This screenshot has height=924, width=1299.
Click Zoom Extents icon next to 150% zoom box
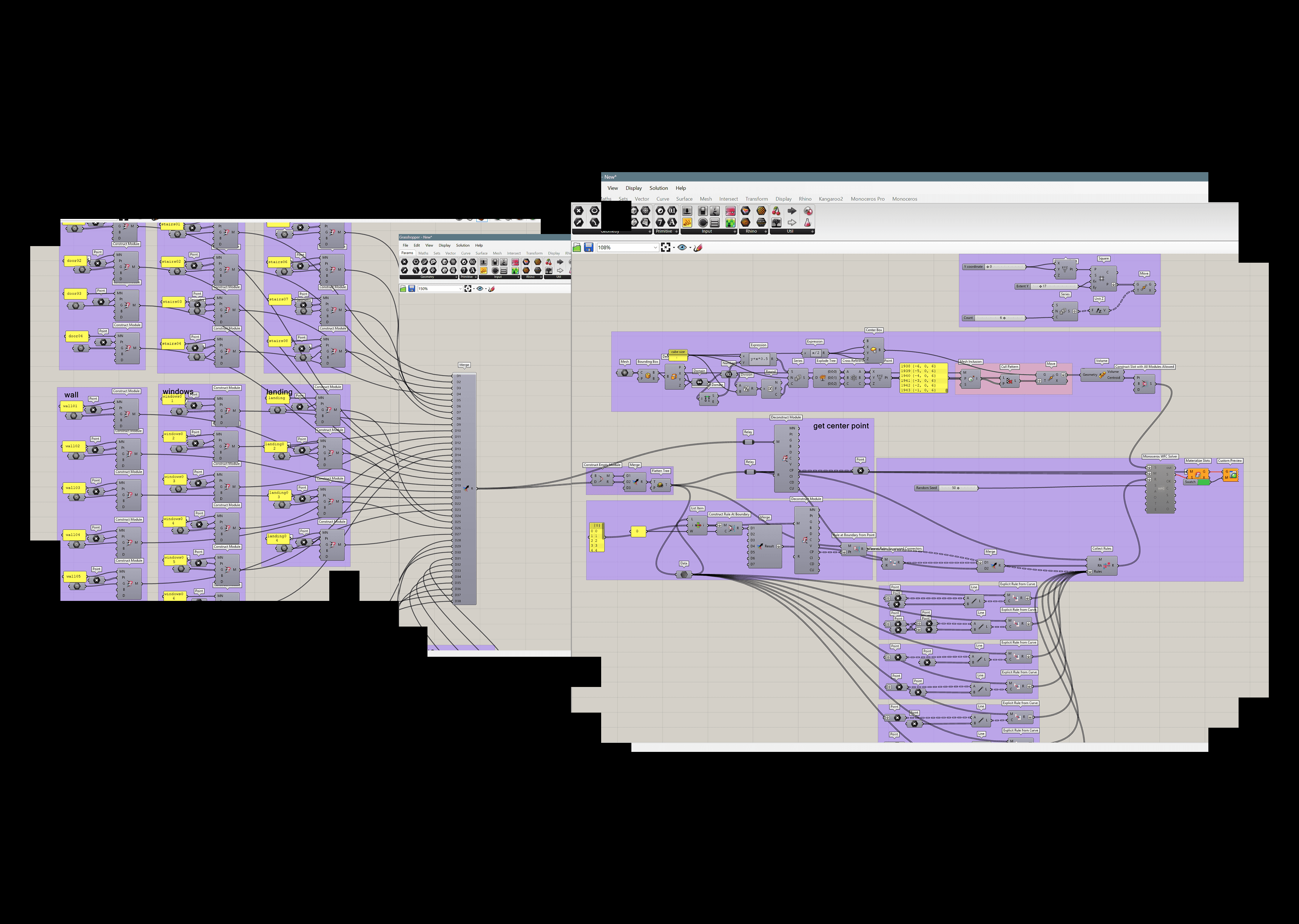click(x=468, y=289)
